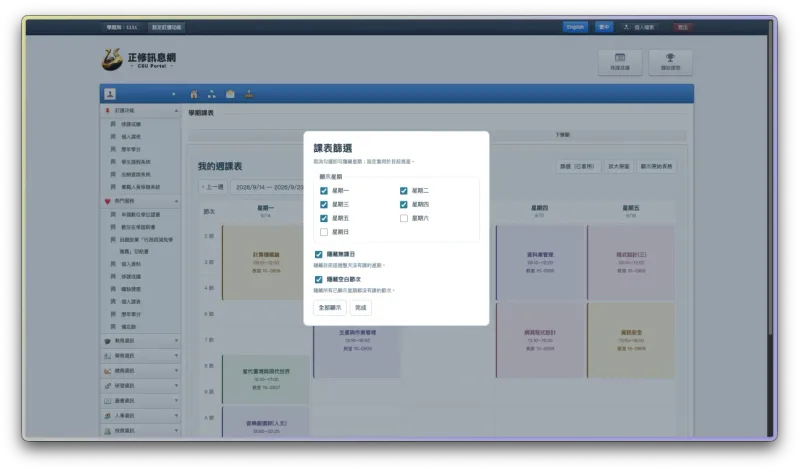Screen dimensions: 800x471
Task: Click the icon beside 研發資訊 in sidebar
Action: click(x=107, y=386)
